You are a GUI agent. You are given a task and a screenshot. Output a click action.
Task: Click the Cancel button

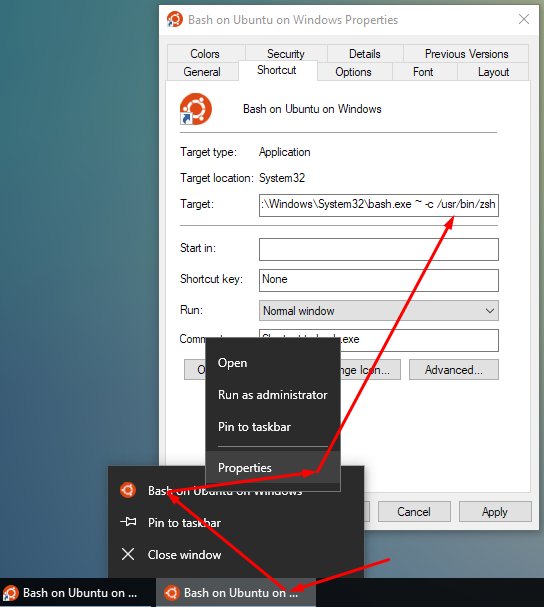coord(414,512)
